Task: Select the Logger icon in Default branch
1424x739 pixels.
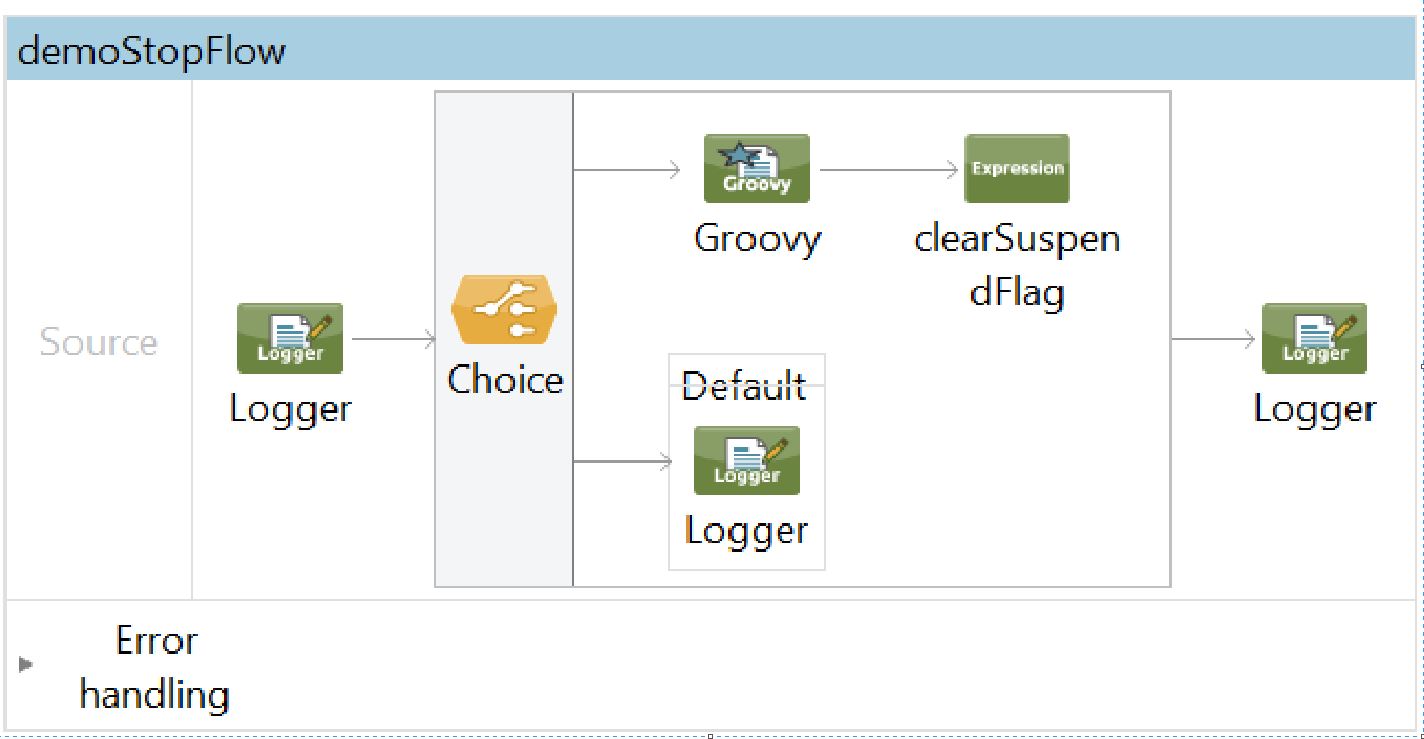Action: 746,460
